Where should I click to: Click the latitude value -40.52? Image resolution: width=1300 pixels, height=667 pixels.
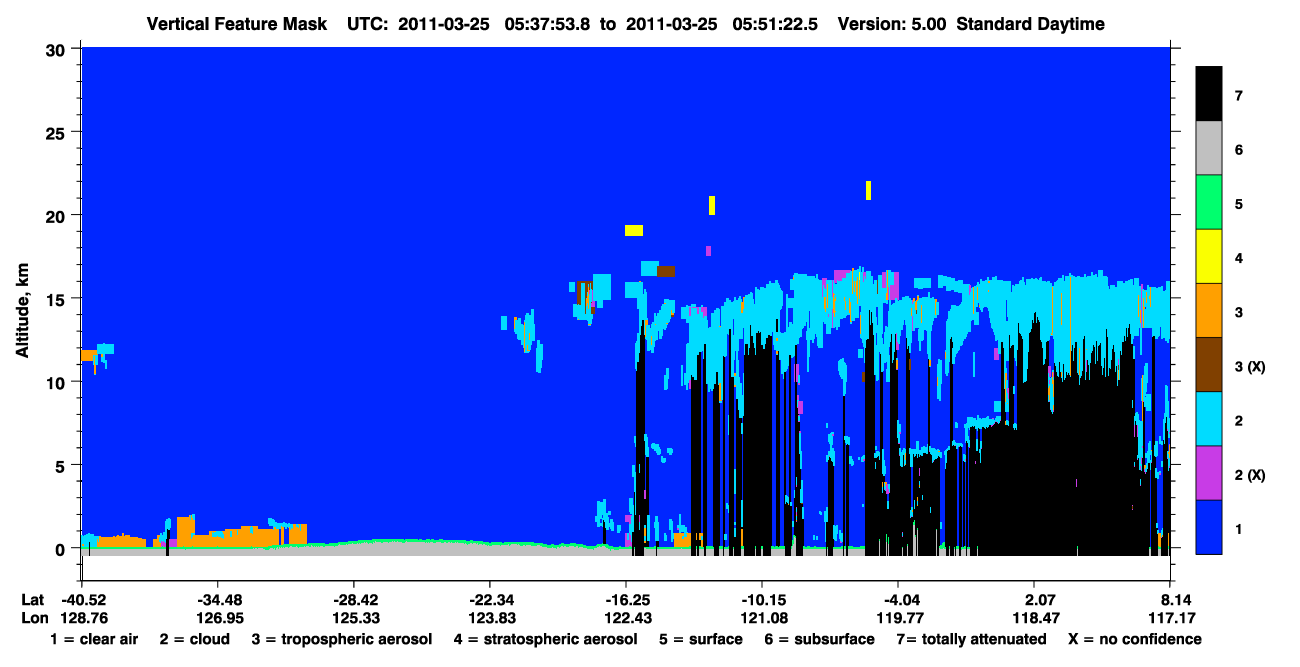click(x=83, y=599)
